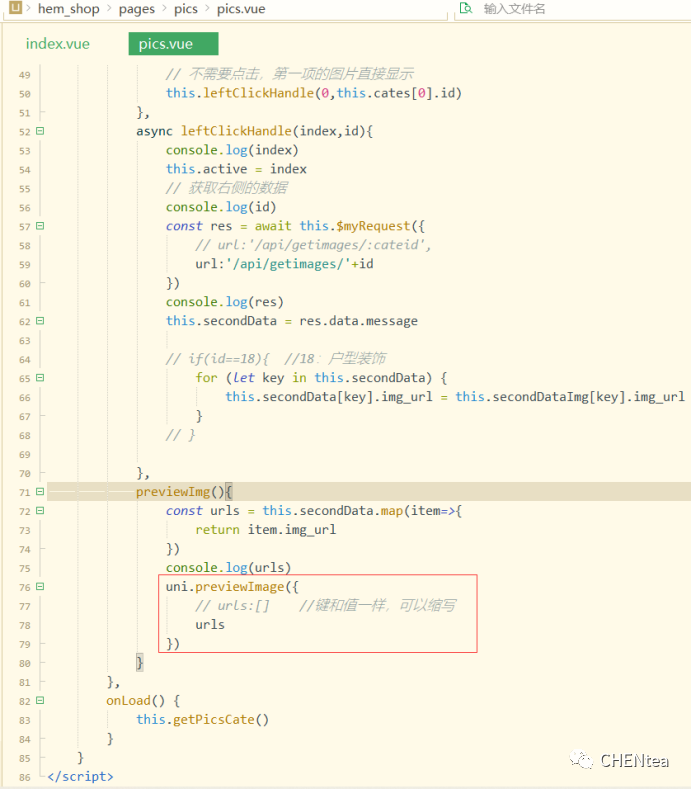
Task: Click the hem_shop breadcrumb
Action: point(68,9)
